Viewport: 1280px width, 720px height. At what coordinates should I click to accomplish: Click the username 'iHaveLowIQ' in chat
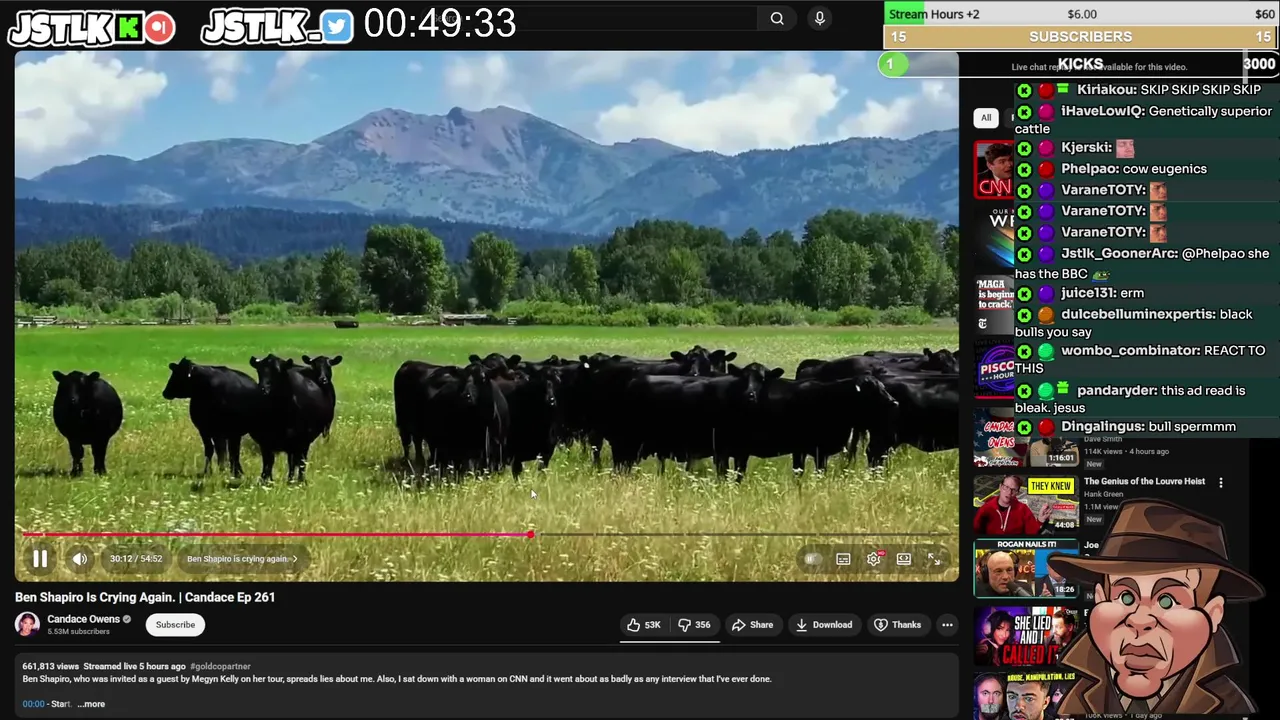point(1103,111)
